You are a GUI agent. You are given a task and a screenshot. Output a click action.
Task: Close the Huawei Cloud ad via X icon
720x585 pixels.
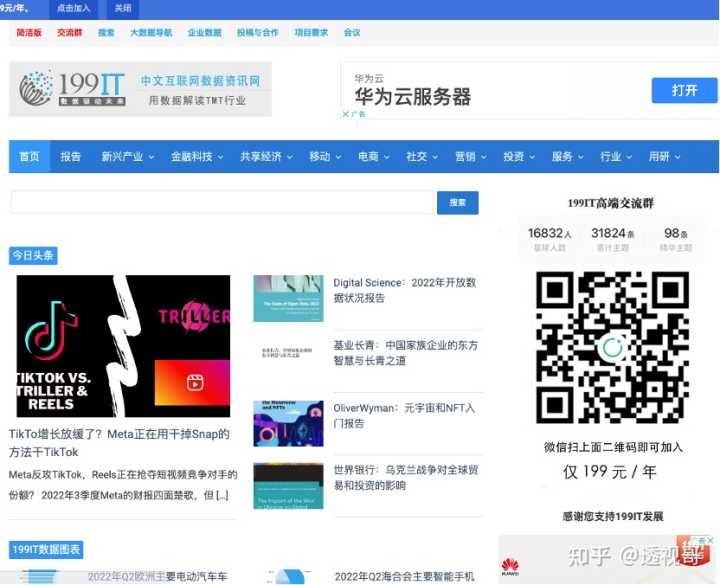point(346,114)
